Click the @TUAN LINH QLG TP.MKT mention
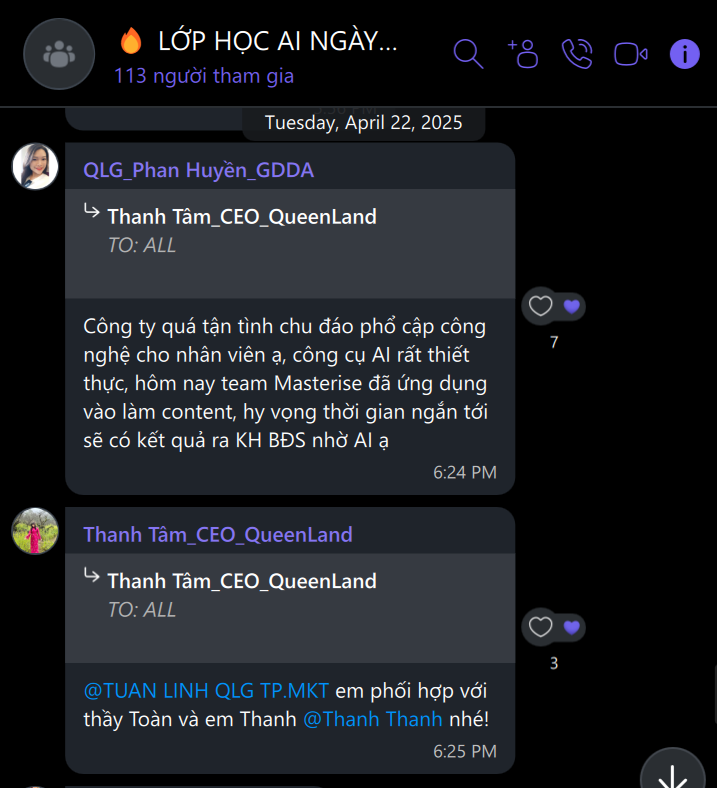Image resolution: width=717 pixels, height=788 pixels. pyautogui.click(x=206, y=691)
